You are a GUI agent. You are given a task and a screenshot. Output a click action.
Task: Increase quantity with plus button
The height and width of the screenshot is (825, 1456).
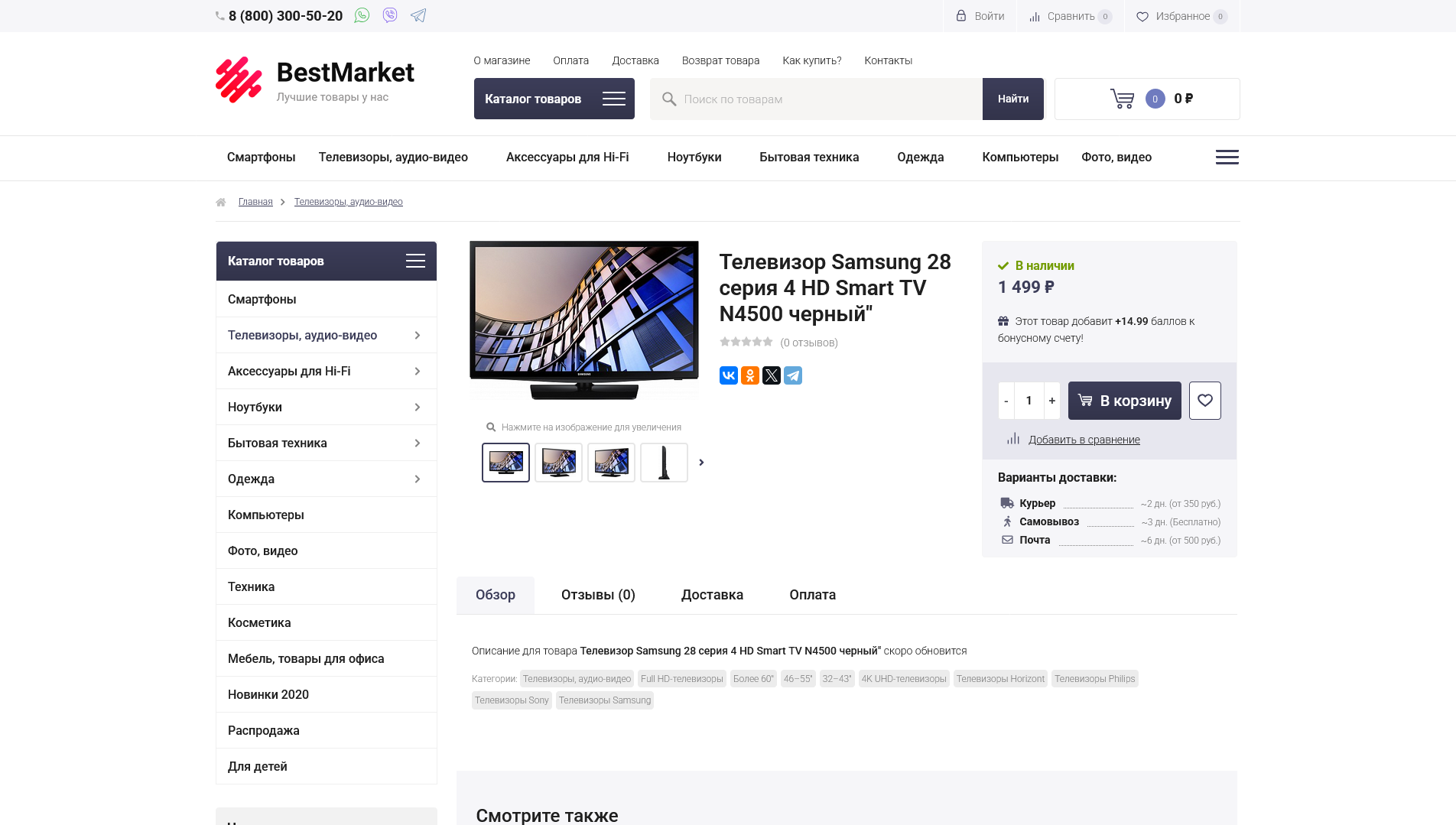[x=1052, y=401]
